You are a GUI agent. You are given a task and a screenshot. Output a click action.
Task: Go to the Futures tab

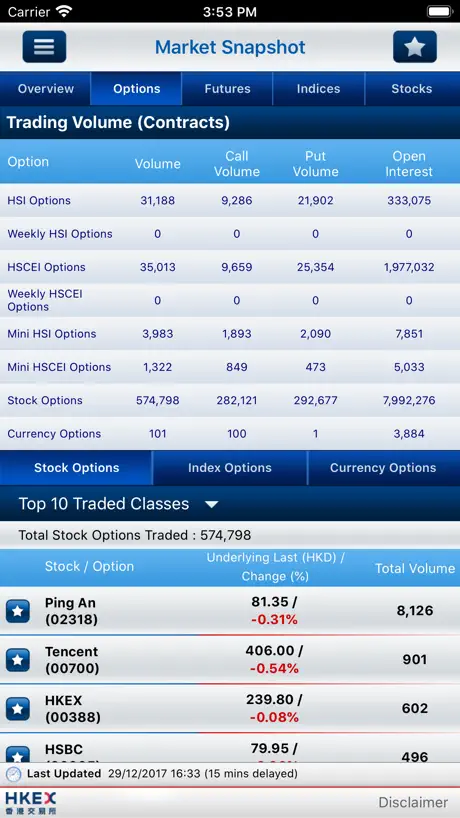(227, 89)
